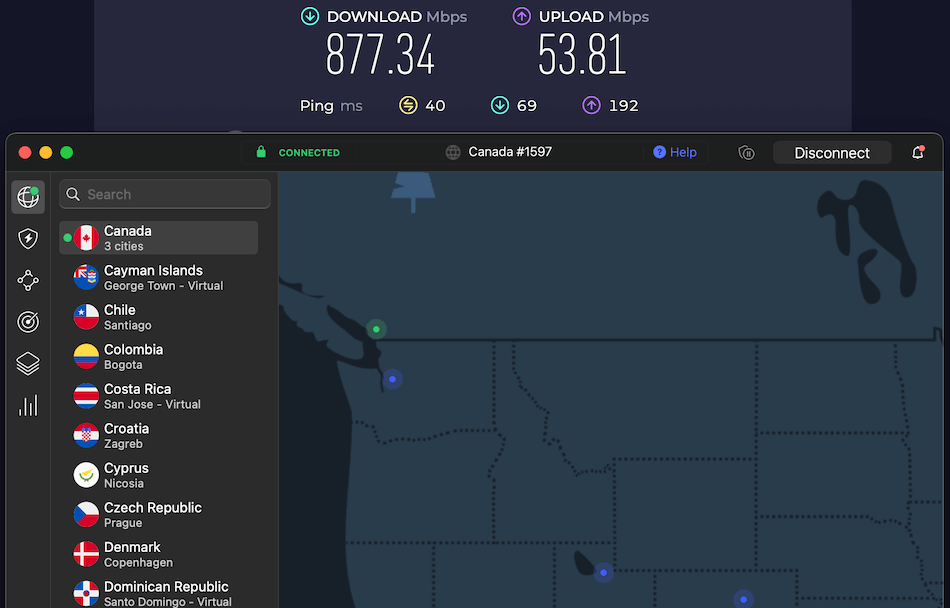Open the stacked layers sidebar icon
The image size is (950, 608).
(28, 363)
